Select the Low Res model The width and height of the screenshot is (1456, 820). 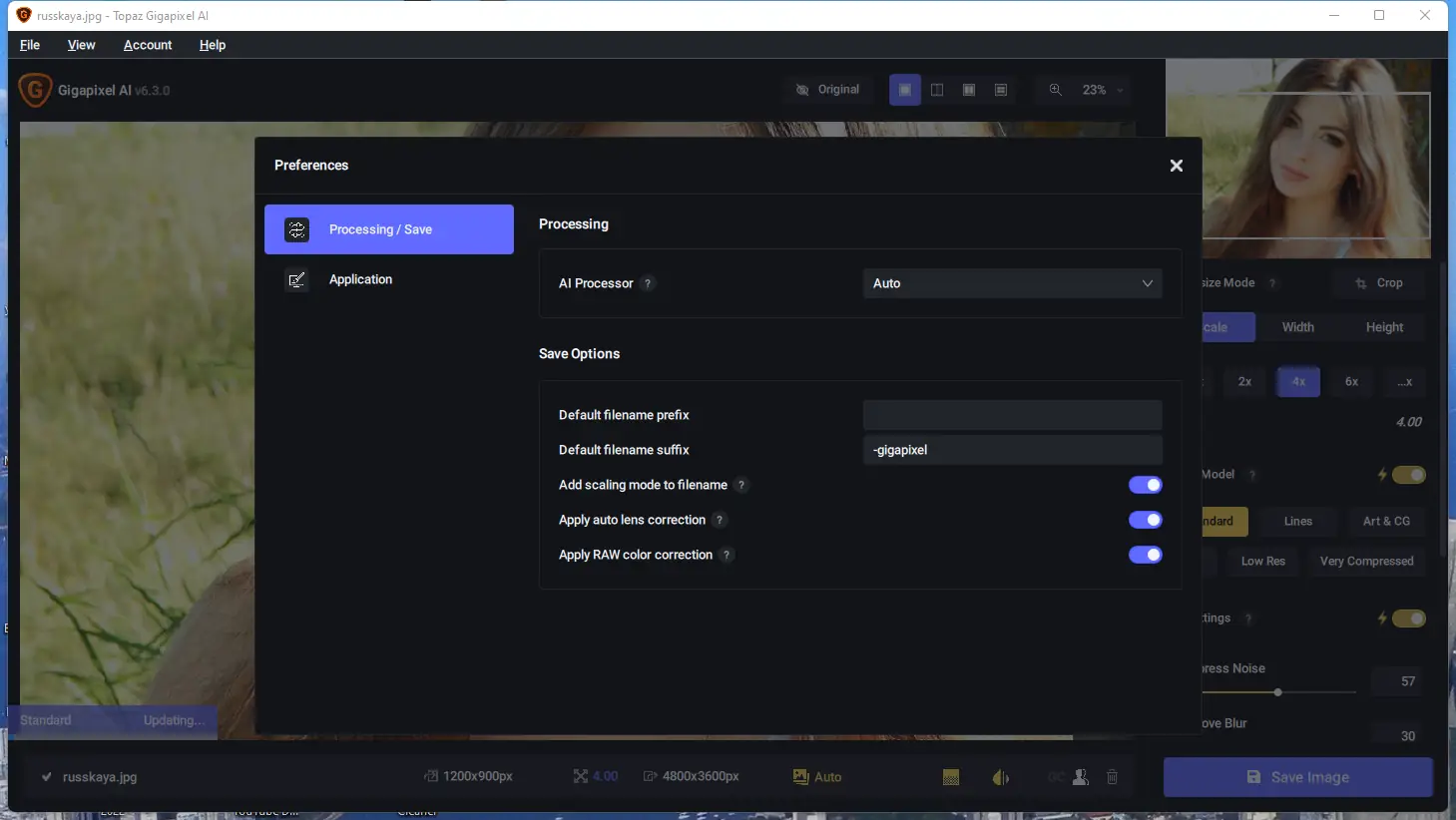[1262, 562]
